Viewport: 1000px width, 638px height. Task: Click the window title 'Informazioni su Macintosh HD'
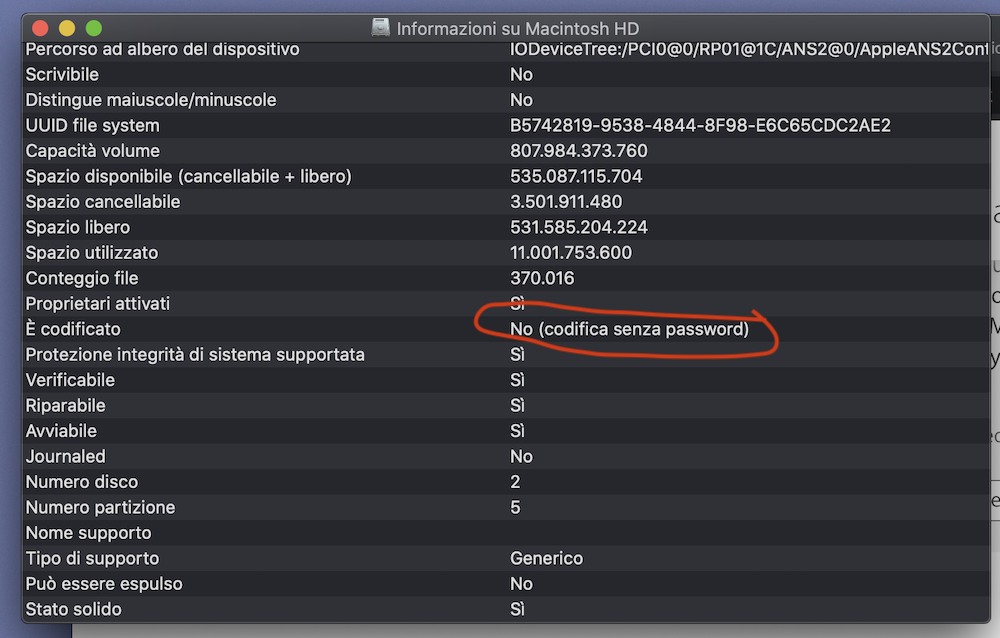tap(517, 28)
